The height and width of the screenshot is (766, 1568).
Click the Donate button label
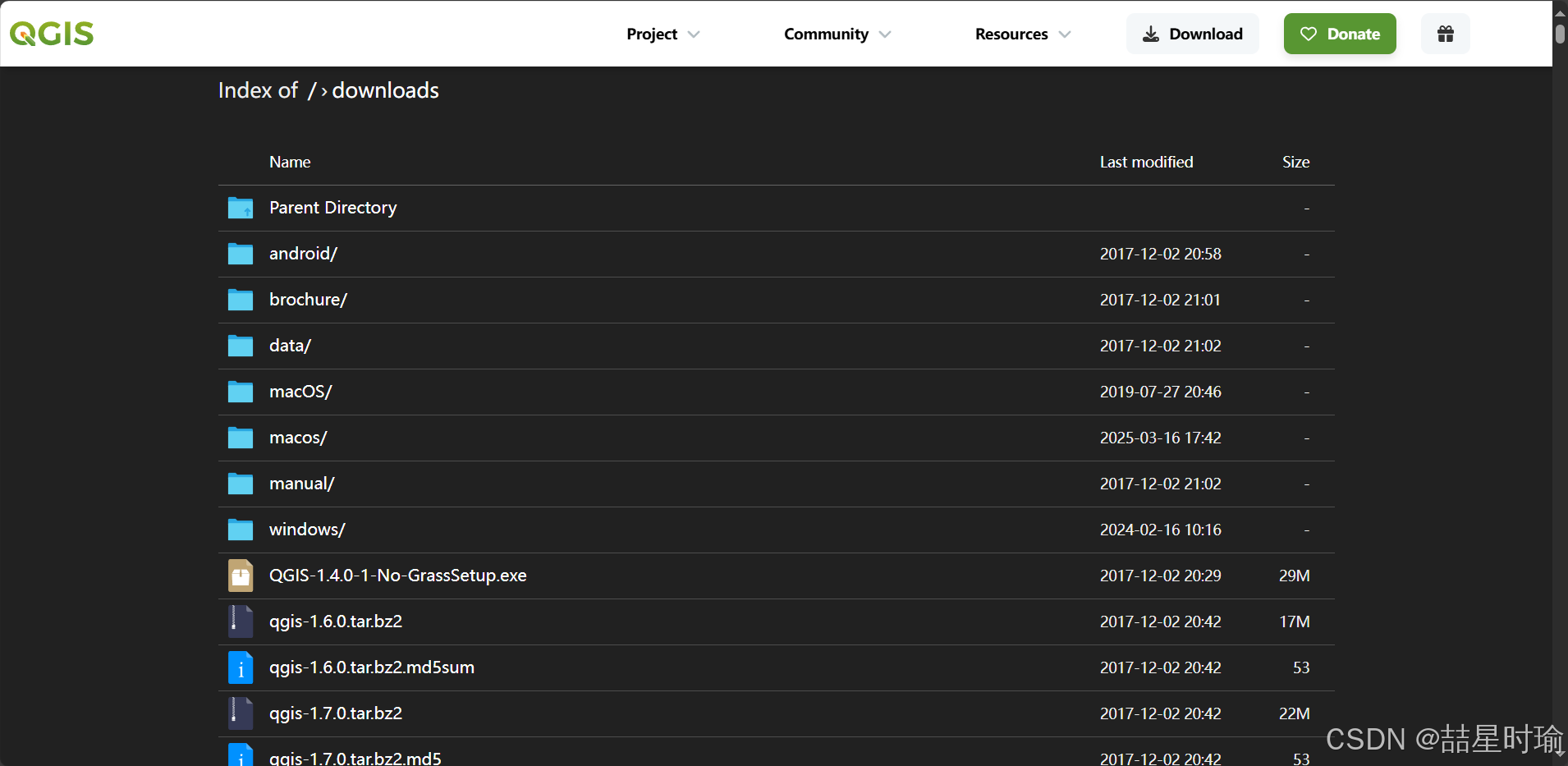coord(1354,34)
